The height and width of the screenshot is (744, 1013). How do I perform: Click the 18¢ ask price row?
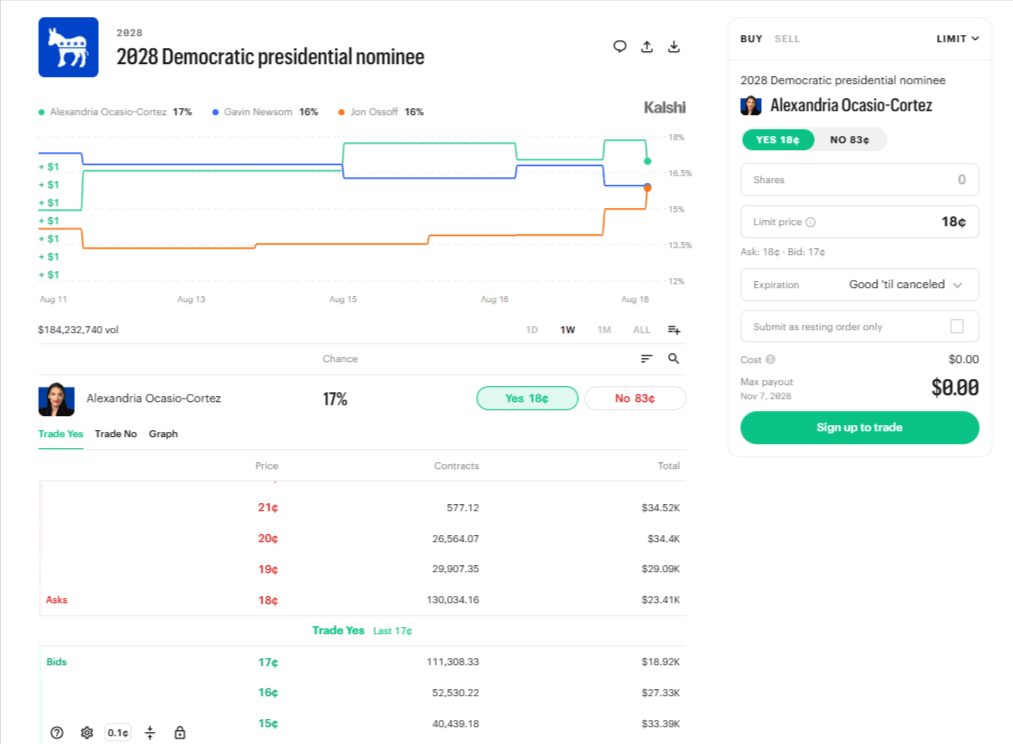[x=362, y=600]
